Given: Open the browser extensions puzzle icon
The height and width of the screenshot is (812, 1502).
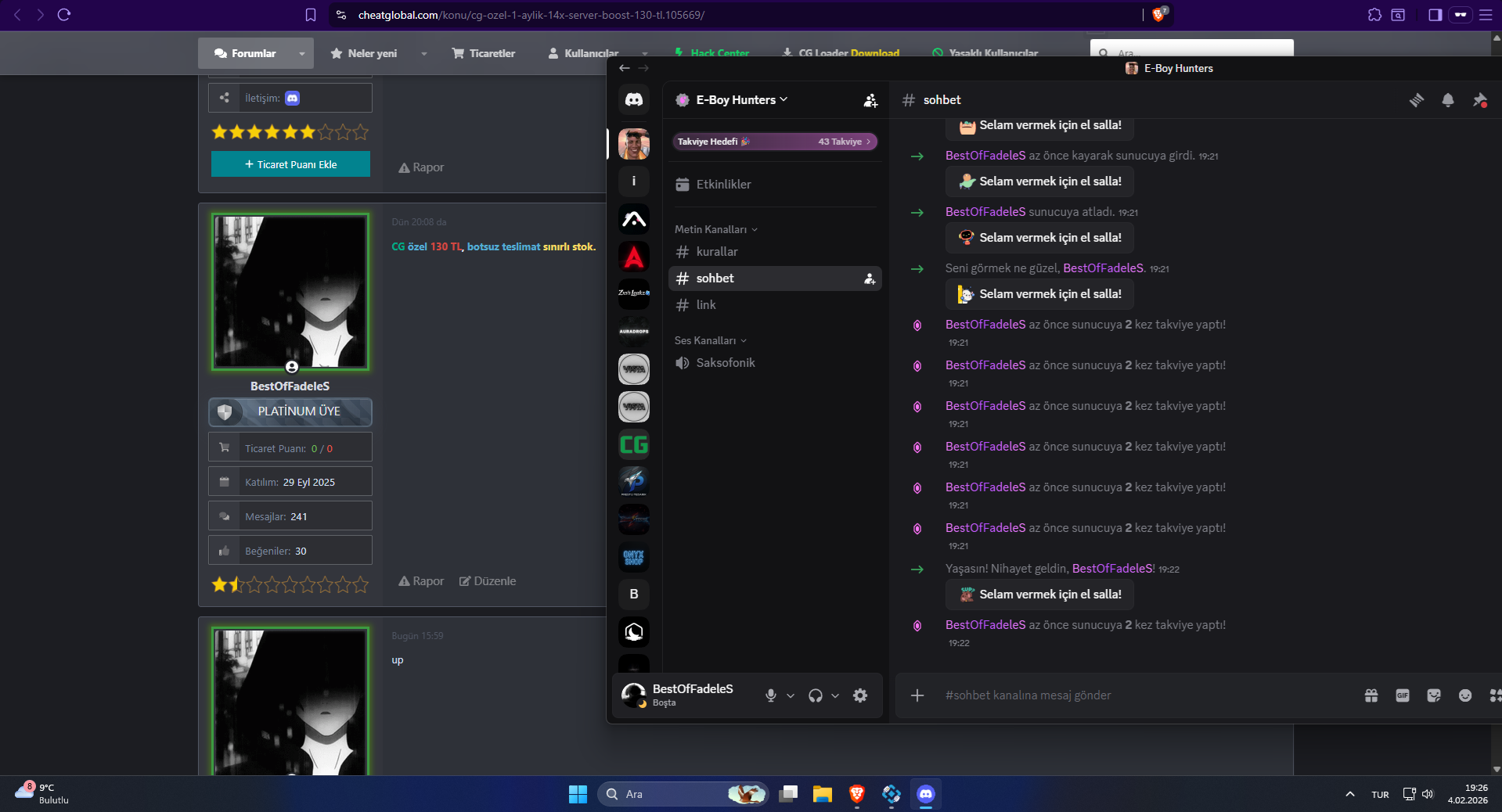Looking at the screenshot, I should [x=1374, y=15].
